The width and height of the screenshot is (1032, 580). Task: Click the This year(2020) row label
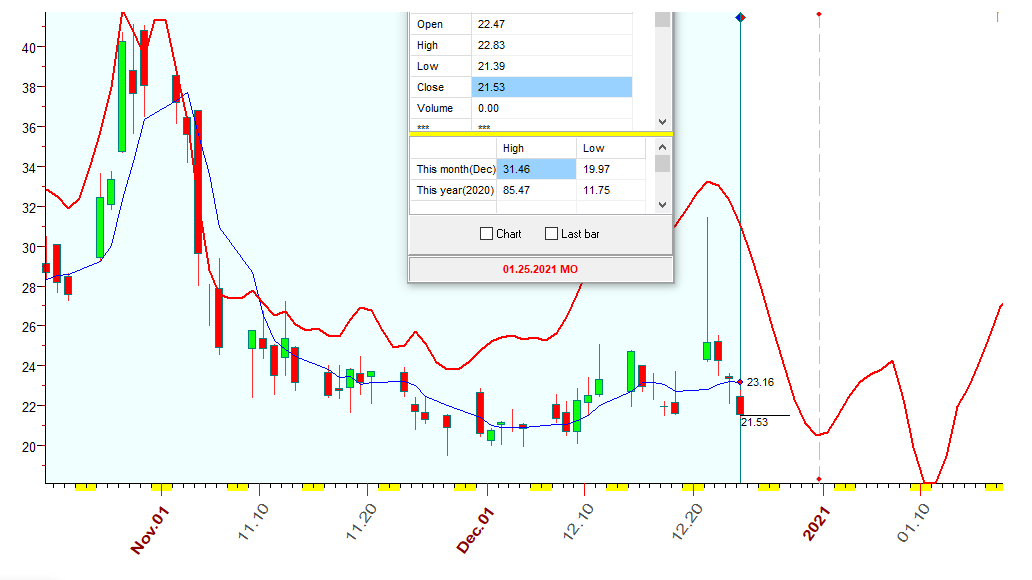[453, 190]
